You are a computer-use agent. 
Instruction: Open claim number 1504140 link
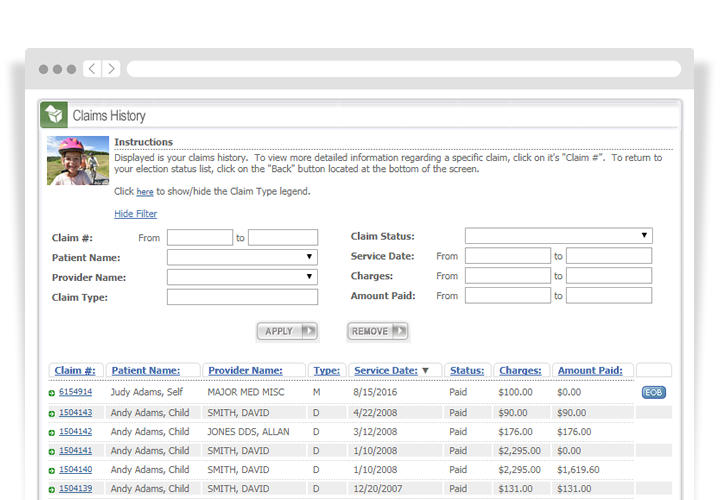(x=75, y=470)
